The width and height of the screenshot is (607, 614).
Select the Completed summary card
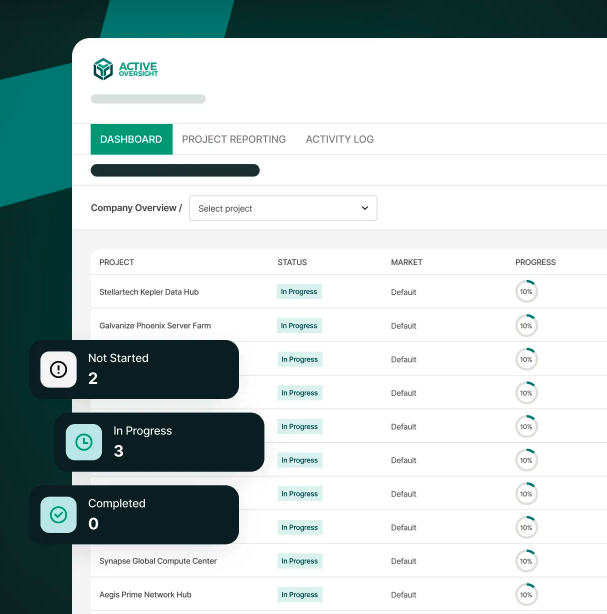click(134, 515)
